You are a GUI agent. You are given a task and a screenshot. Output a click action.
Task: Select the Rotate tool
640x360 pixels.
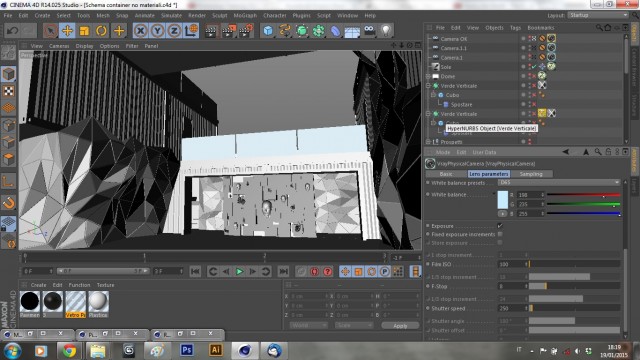[101, 31]
